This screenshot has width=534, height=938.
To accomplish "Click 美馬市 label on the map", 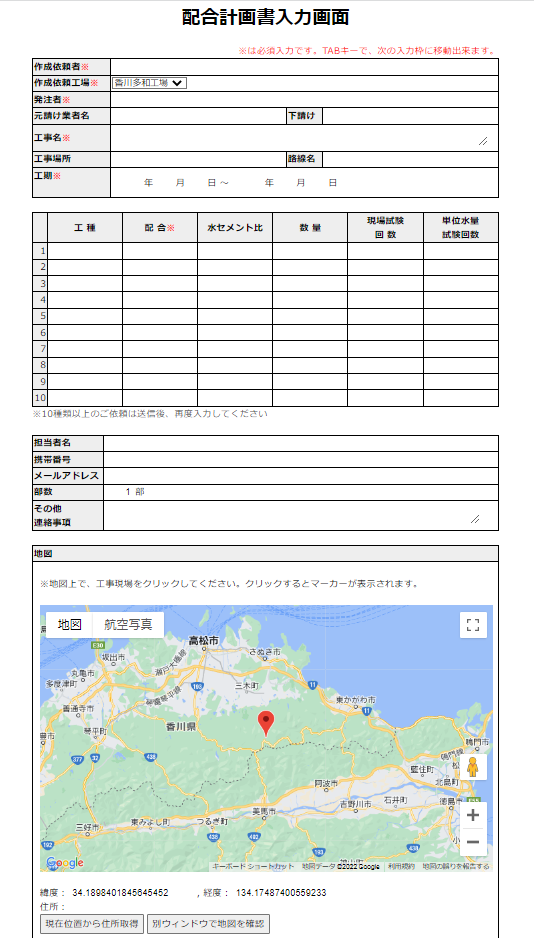I will pos(264,812).
